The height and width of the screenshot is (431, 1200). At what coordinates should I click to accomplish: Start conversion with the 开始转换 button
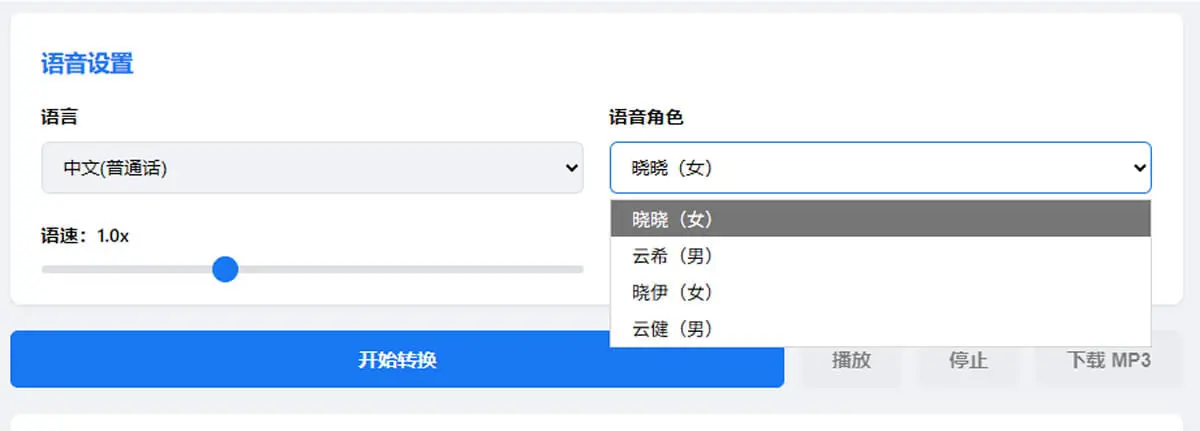click(397, 360)
